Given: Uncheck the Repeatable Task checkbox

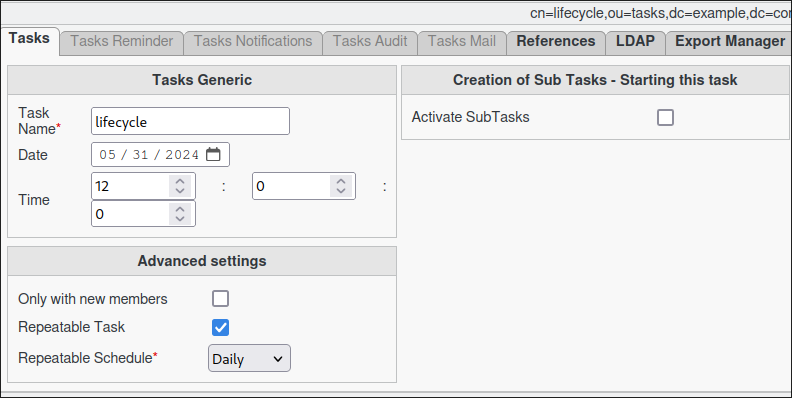Looking at the screenshot, I should pos(220,327).
